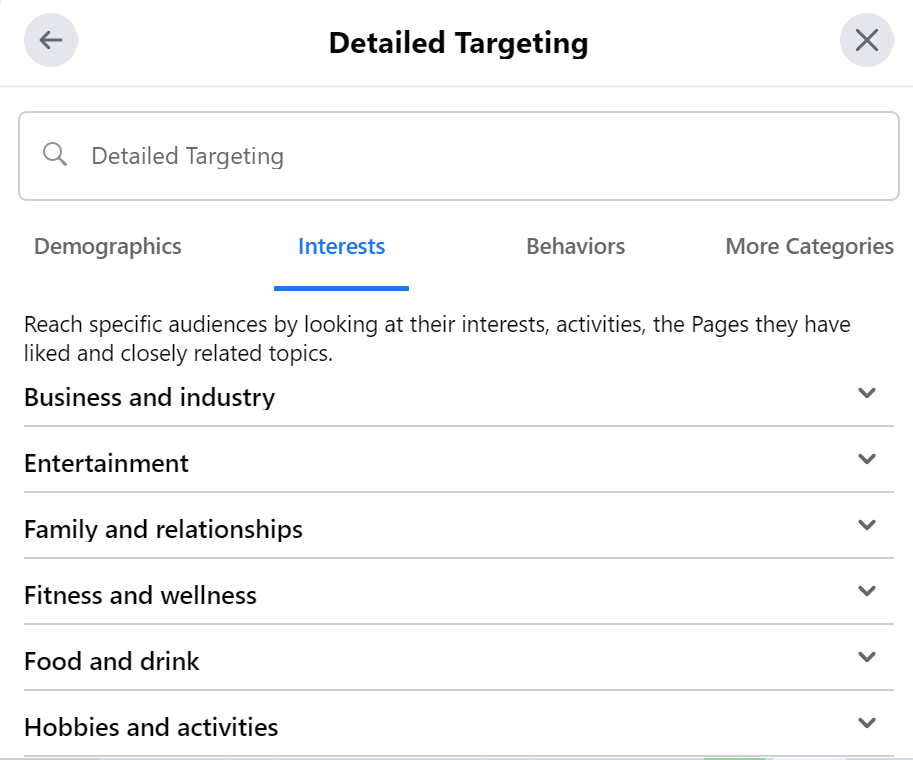Image resolution: width=913 pixels, height=760 pixels.
Task: Click the Hobbies and activities row
Action: (x=151, y=727)
